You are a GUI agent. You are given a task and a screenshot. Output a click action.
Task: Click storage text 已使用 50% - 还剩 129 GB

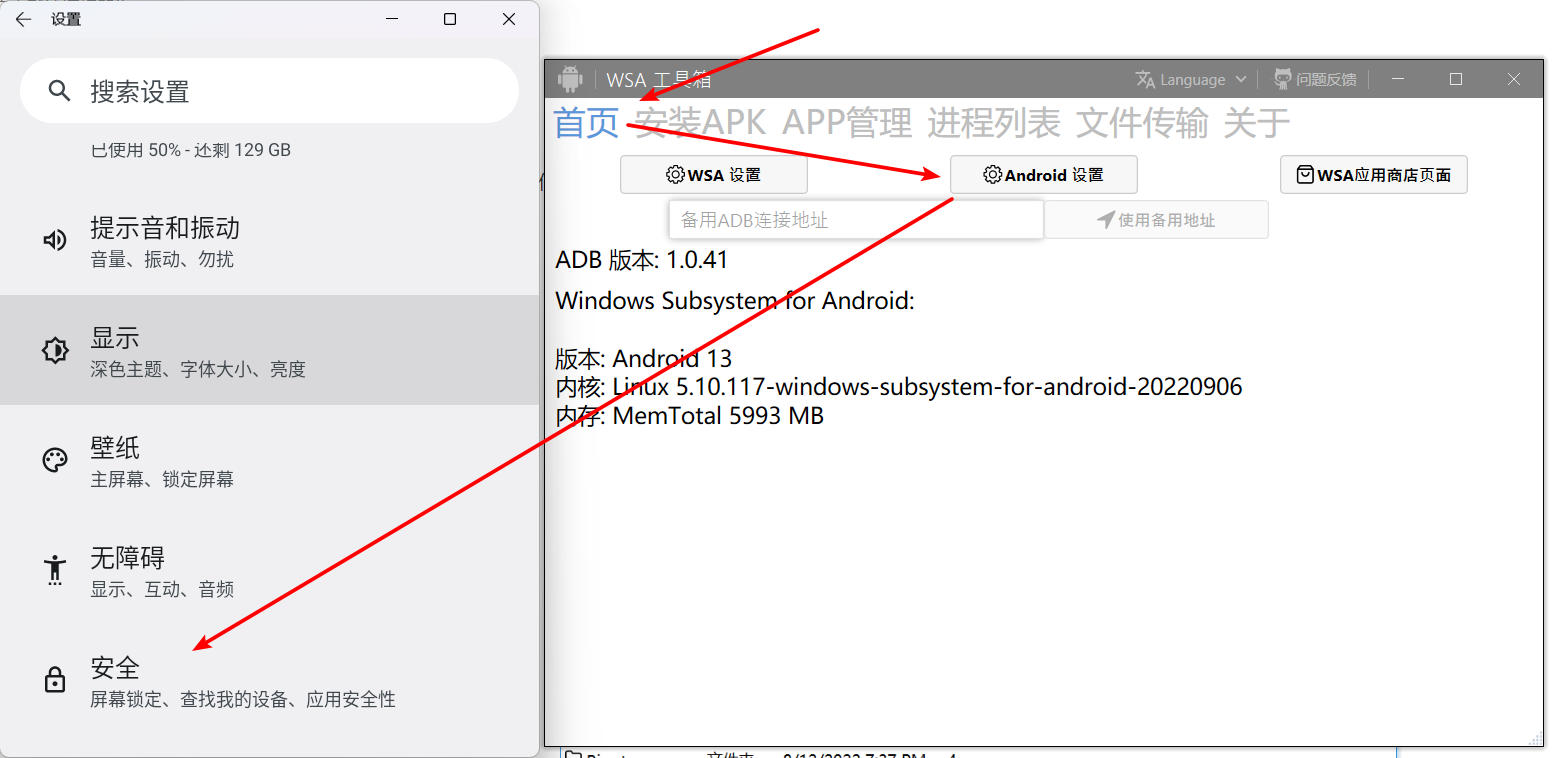(x=191, y=150)
